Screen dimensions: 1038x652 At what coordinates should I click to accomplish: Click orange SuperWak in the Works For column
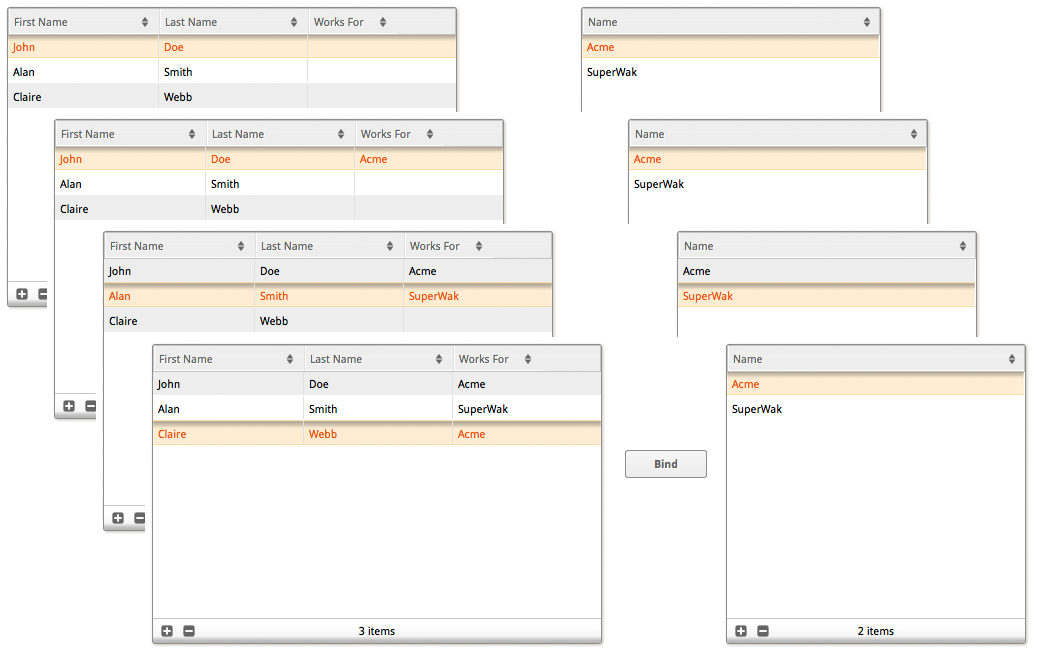[x=435, y=296]
